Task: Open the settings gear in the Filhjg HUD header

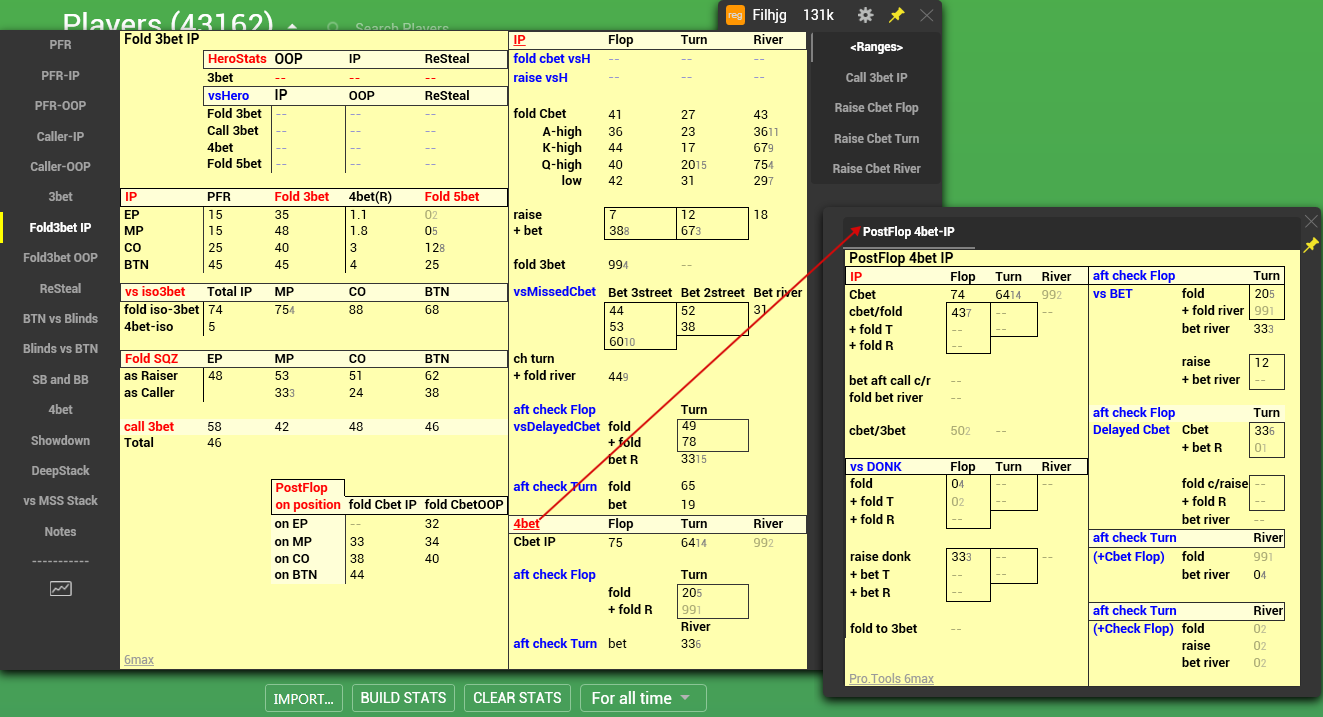Action: (x=865, y=15)
